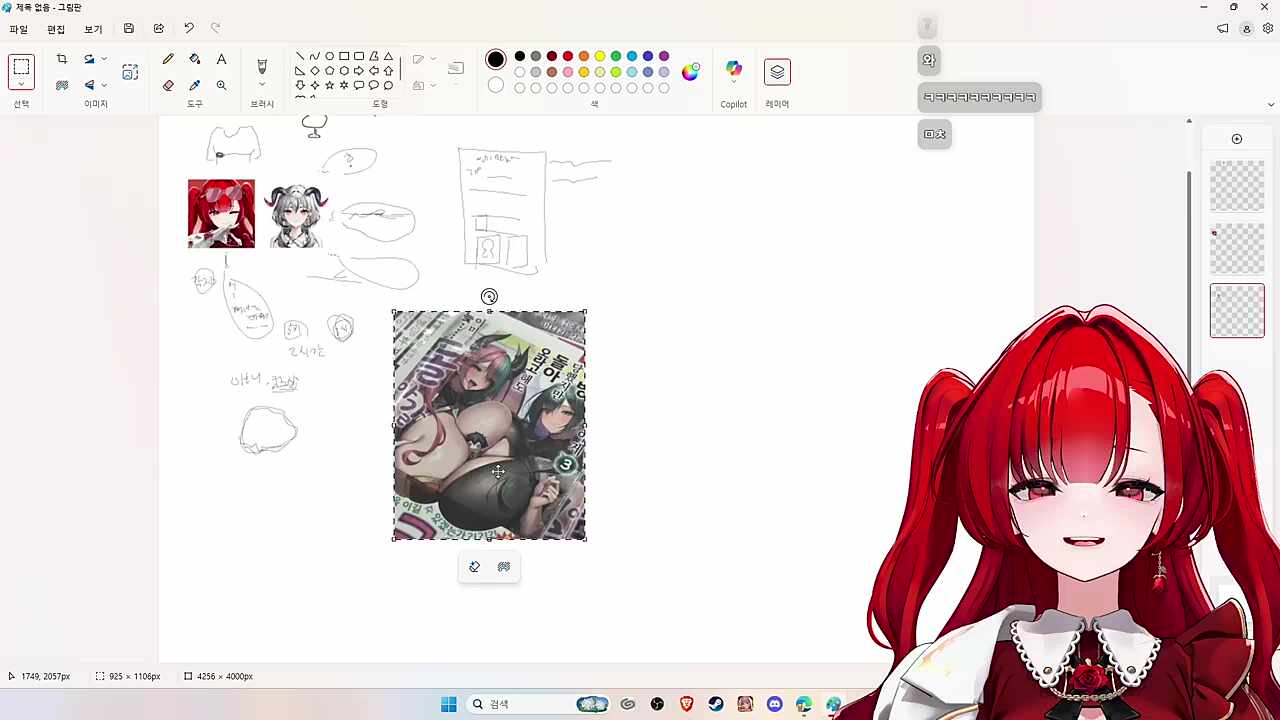Open the Edit colors wheel

click(x=691, y=72)
